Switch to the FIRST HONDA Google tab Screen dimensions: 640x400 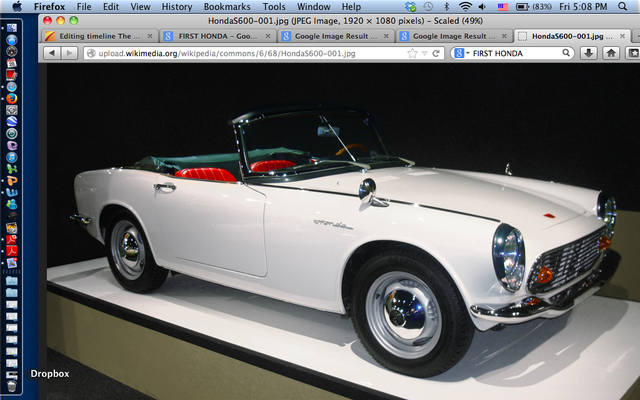click(218, 36)
